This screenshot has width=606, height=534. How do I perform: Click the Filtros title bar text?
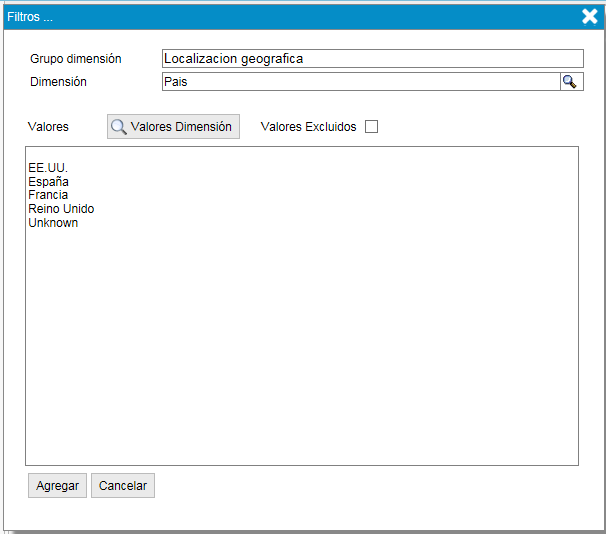30,17
